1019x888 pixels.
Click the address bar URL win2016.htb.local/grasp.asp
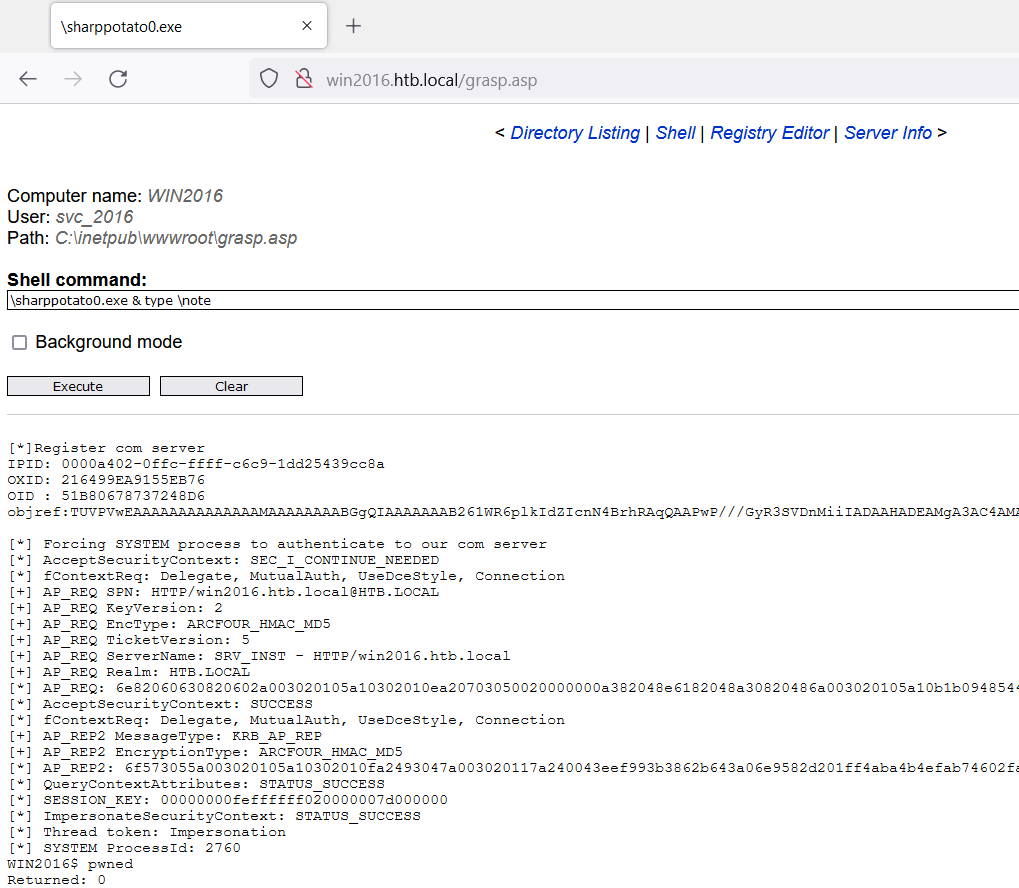point(432,80)
